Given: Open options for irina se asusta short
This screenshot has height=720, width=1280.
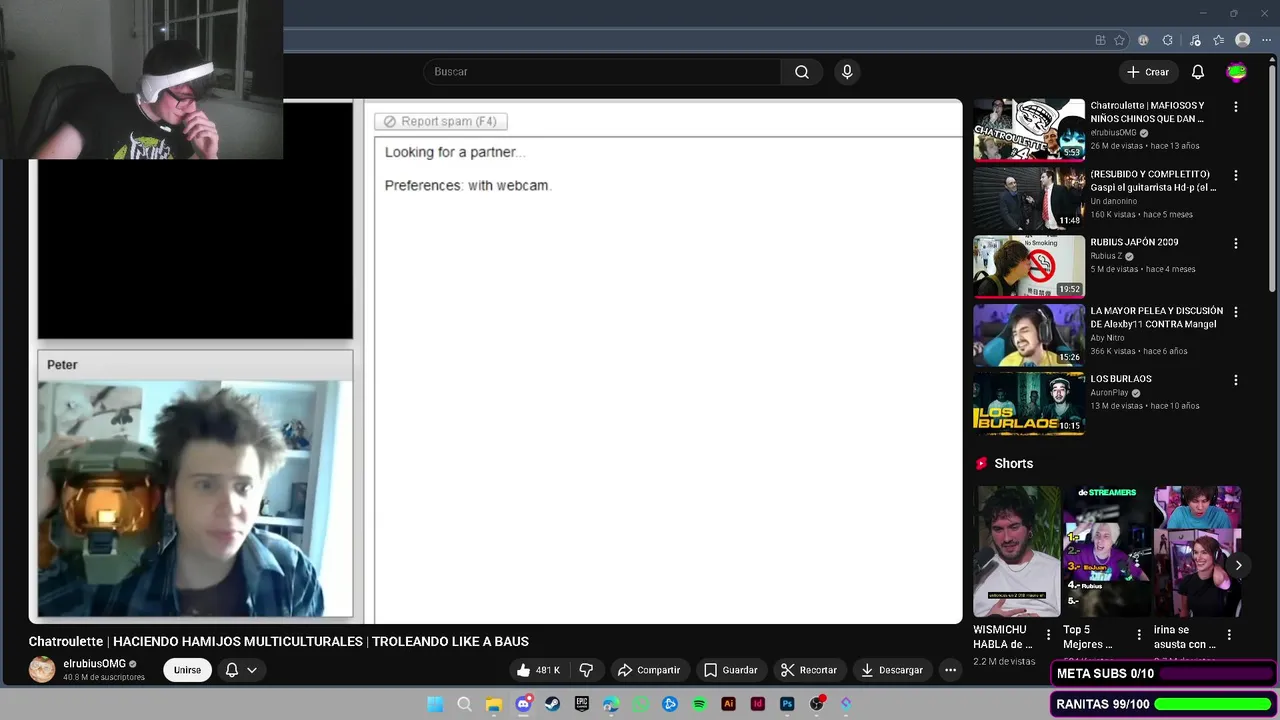Looking at the screenshot, I should (x=1229, y=635).
